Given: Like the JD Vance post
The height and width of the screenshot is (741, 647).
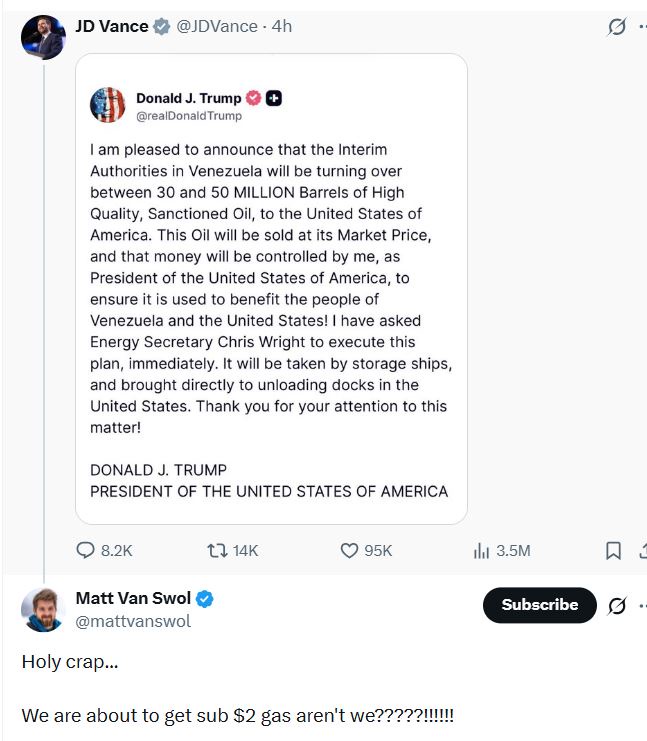Looking at the screenshot, I should (349, 550).
